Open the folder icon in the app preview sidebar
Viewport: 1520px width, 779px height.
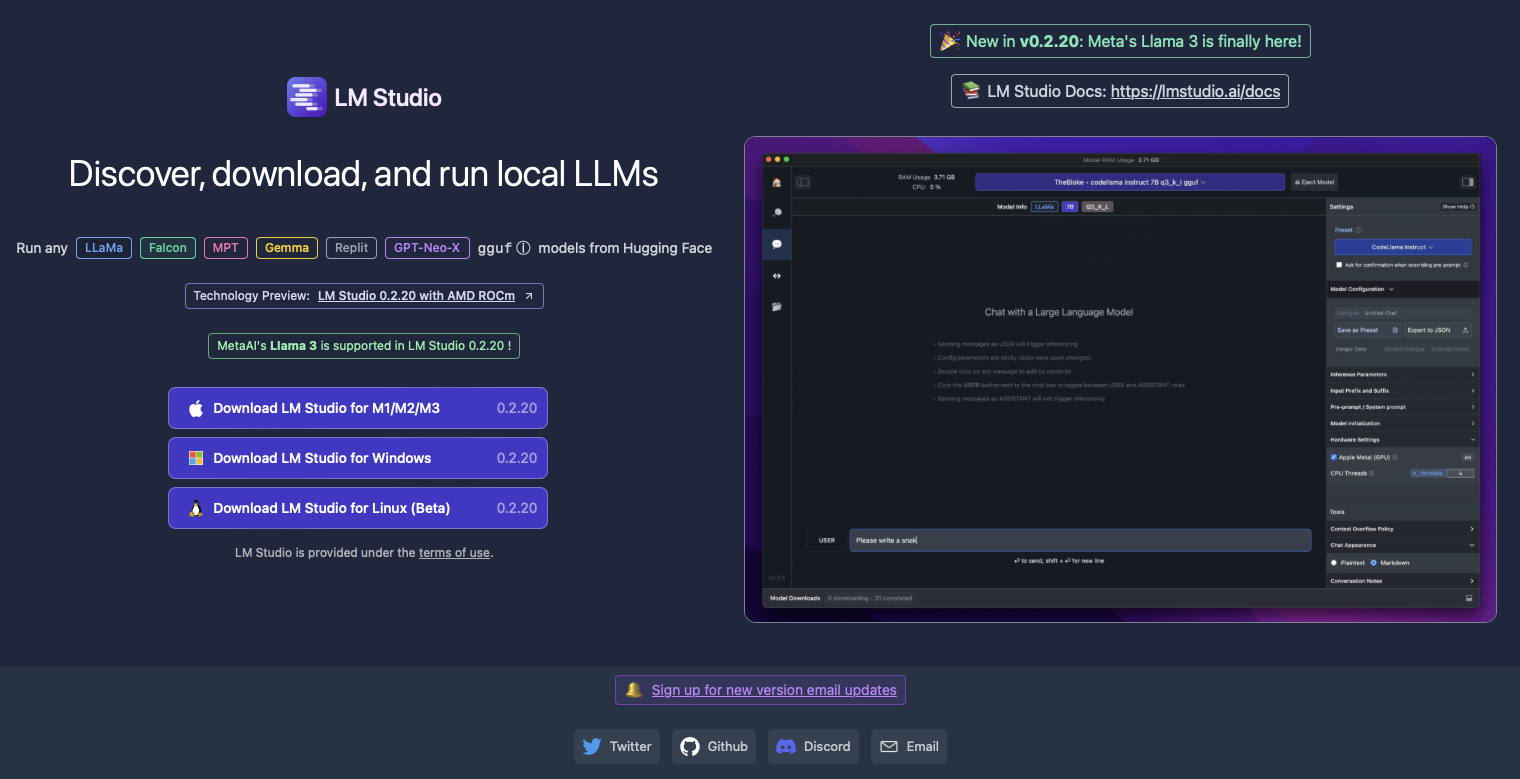pos(776,306)
